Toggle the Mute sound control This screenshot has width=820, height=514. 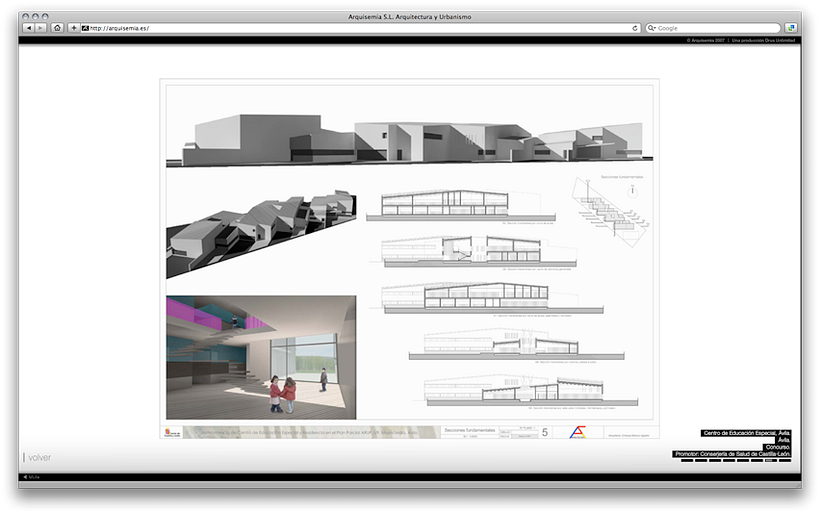pos(31,477)
